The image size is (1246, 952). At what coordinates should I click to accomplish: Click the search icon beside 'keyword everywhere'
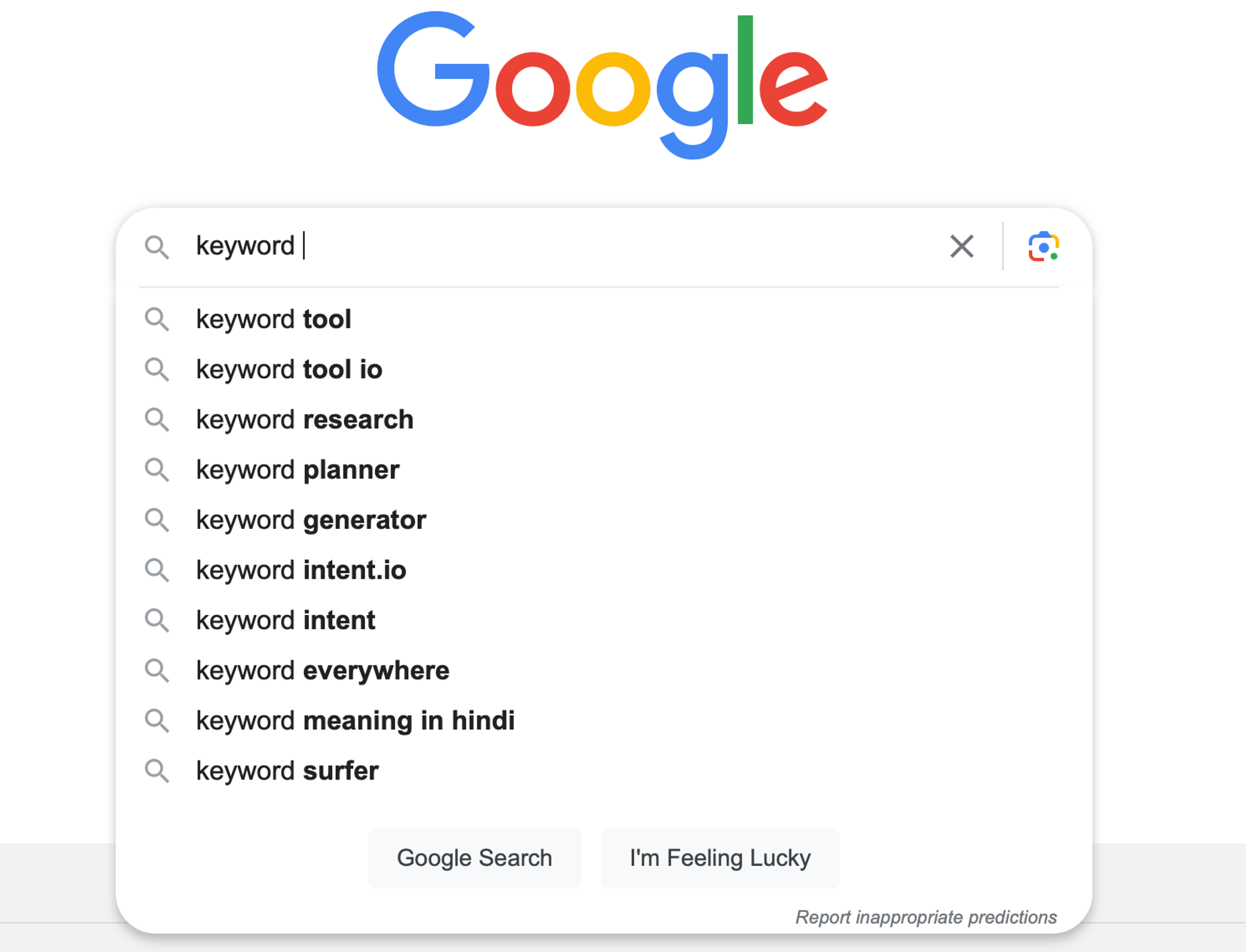(158, 670)
